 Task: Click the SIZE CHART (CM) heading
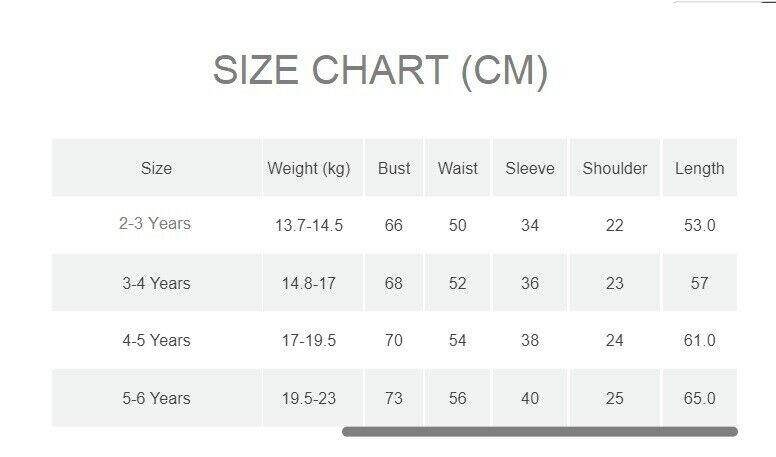[380, 71]
